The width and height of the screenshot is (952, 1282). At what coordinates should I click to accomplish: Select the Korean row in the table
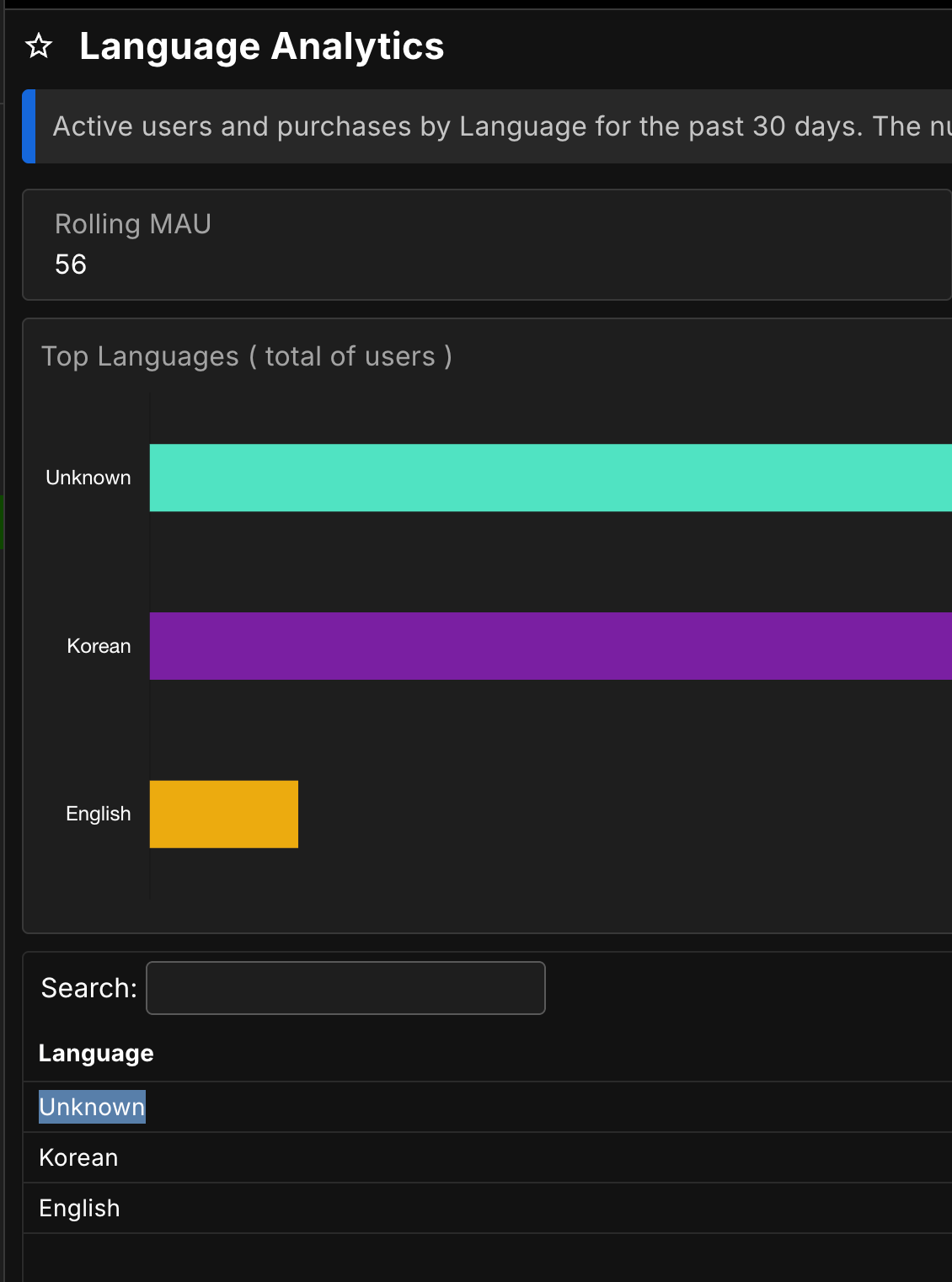coord(78,1157)
